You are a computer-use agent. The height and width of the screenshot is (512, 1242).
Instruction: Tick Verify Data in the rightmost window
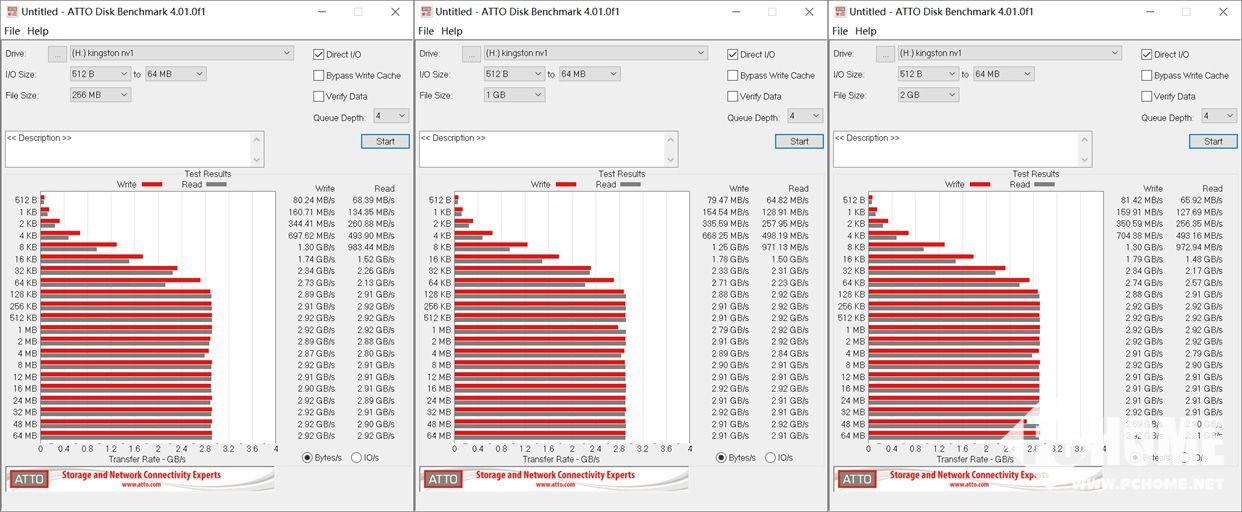pos(1147,97)
